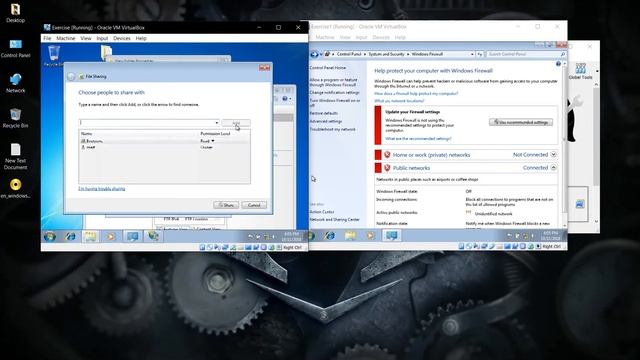
Task: Open the View menu in Exercise VM
Action: coord(86,38)
